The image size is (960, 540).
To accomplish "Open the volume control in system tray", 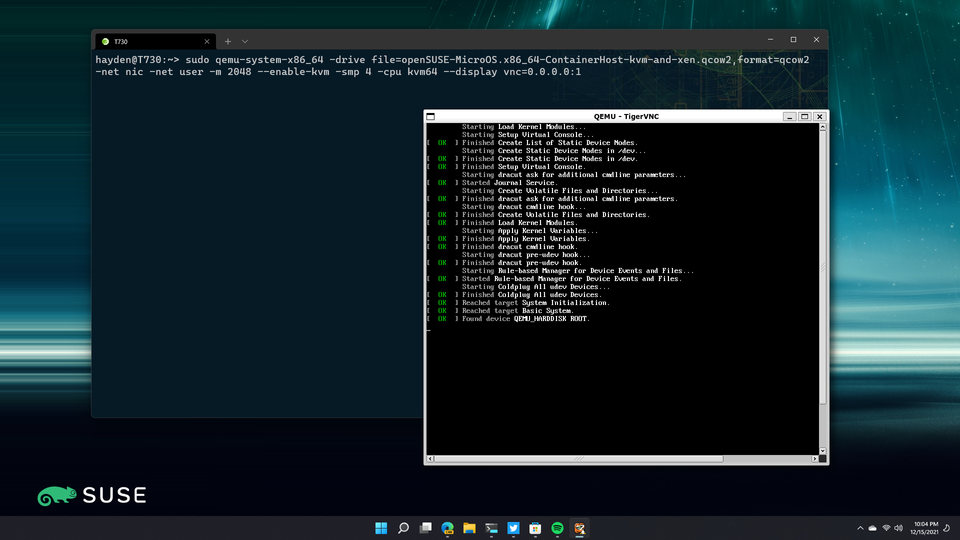I will pos(899,527).
